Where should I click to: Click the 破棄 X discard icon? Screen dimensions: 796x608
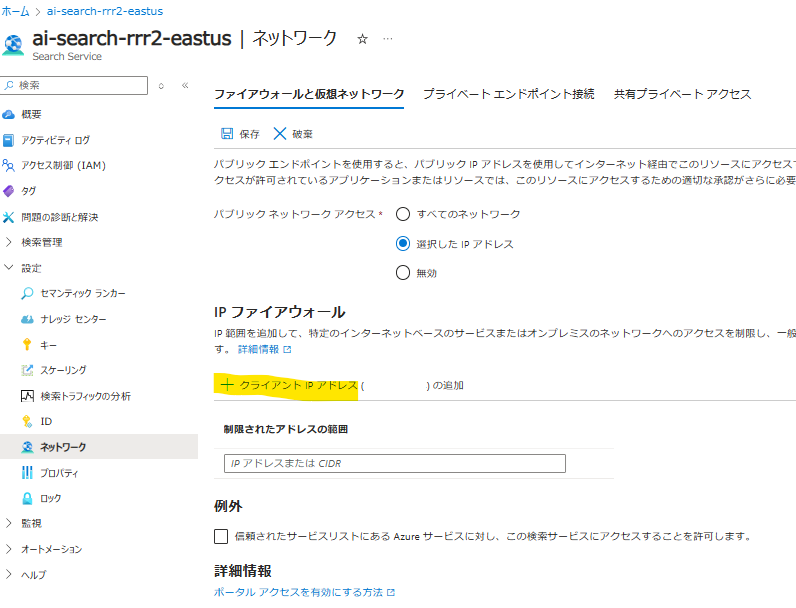[280, 133]
